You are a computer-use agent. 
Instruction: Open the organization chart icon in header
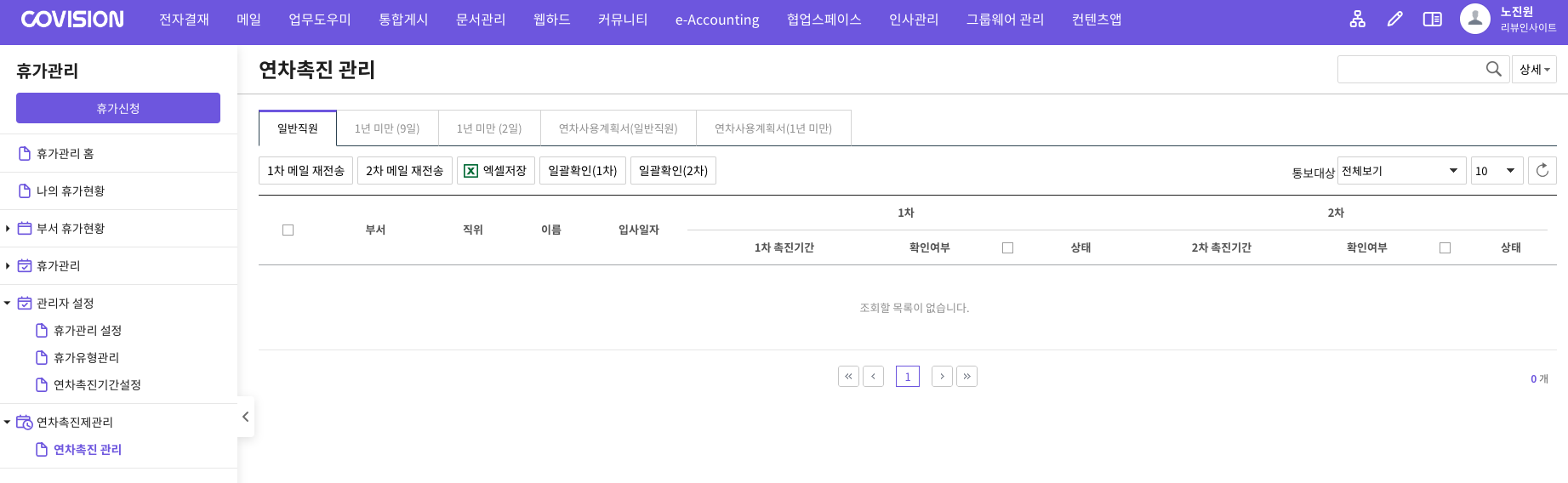pos(1357,19)
